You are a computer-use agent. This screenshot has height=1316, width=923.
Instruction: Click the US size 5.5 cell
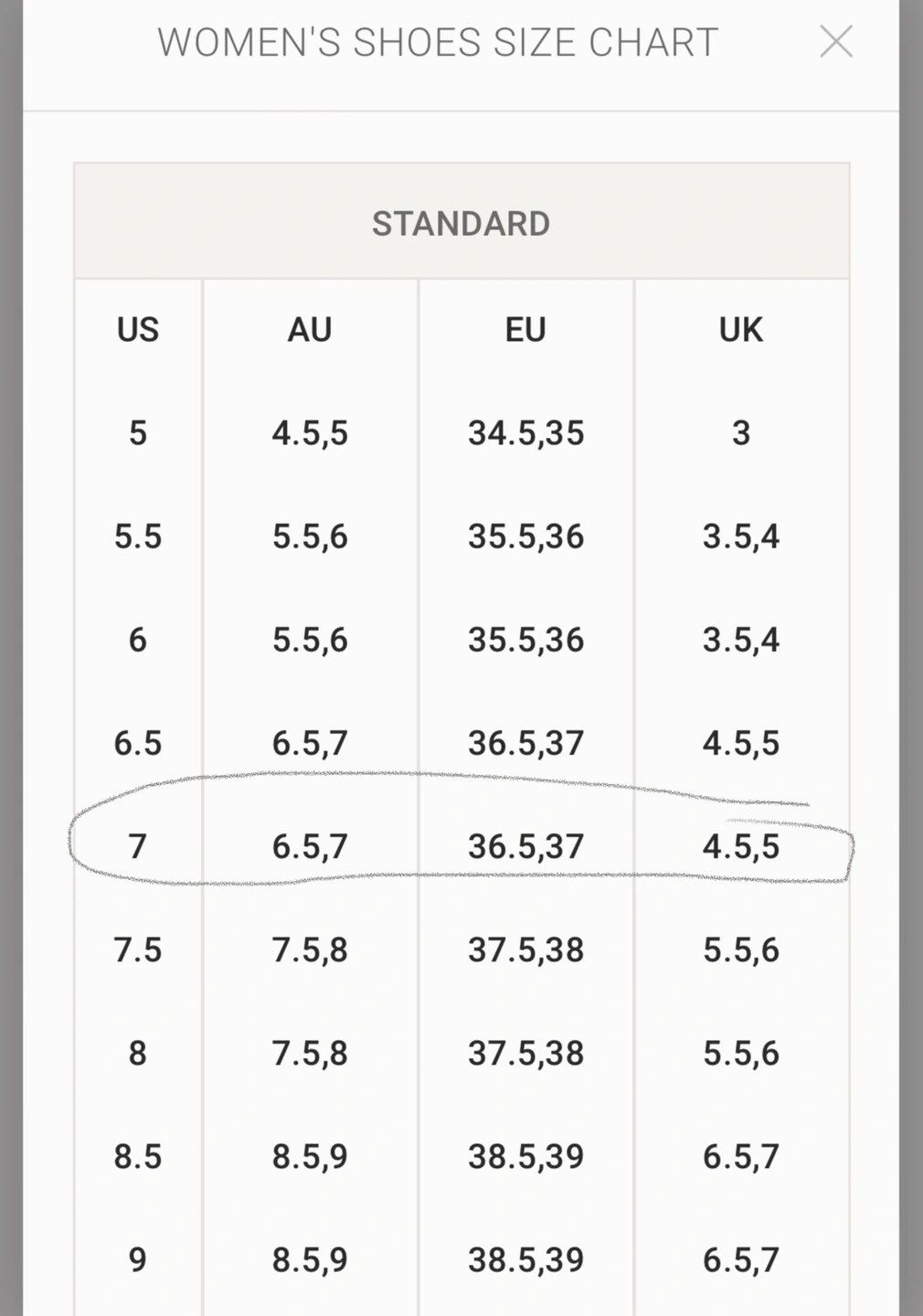click(x=138, y=536)
